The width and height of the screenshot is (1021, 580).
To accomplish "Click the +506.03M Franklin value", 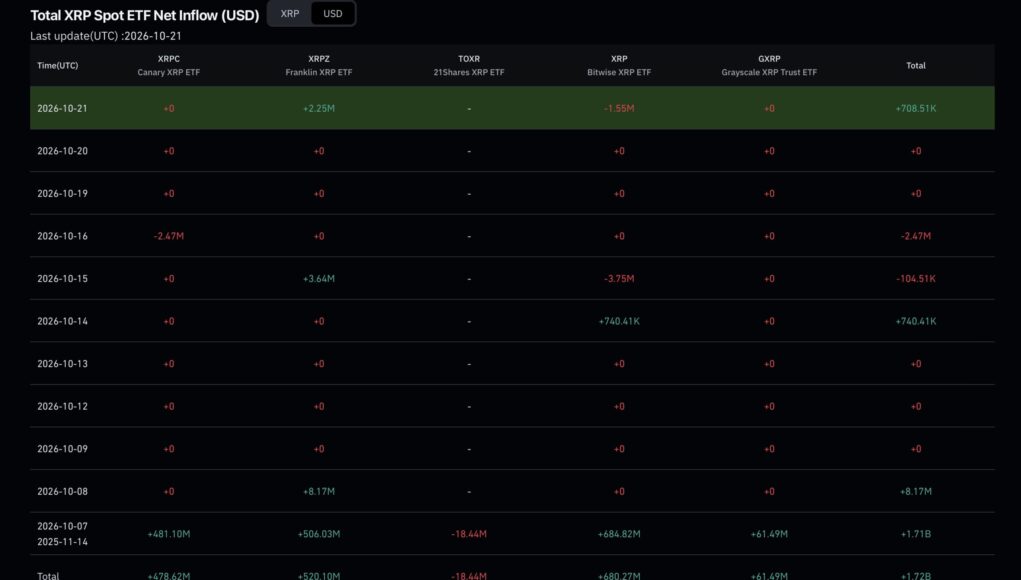I will (x=319, y=534).
